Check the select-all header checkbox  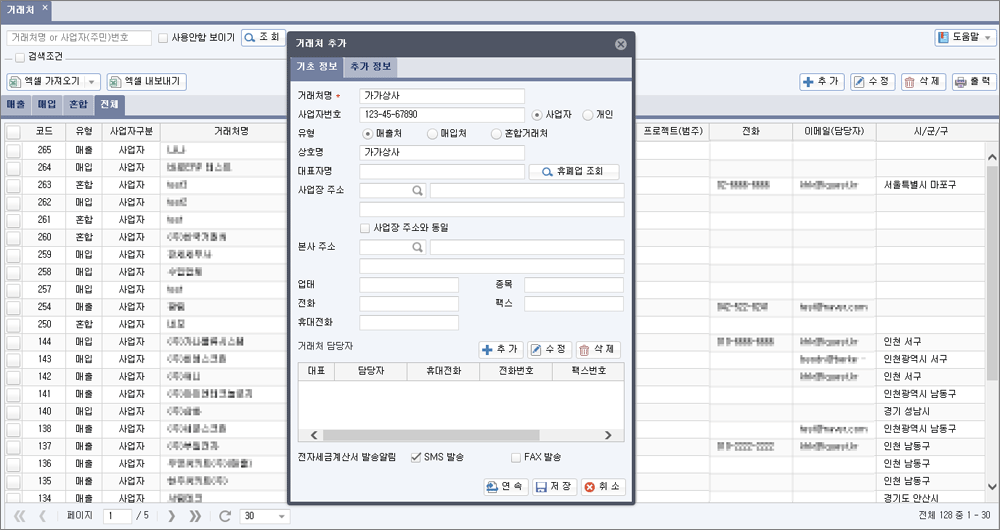[x=13, y=132]
